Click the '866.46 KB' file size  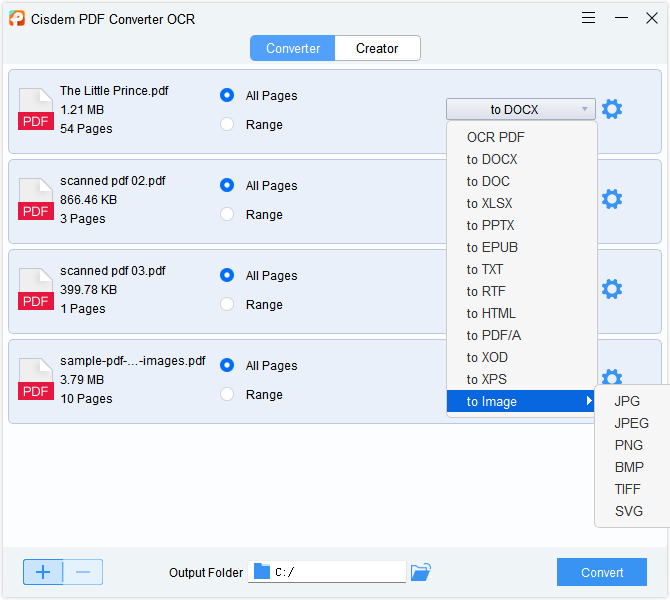pyautogui.click(x=88, y=200)
